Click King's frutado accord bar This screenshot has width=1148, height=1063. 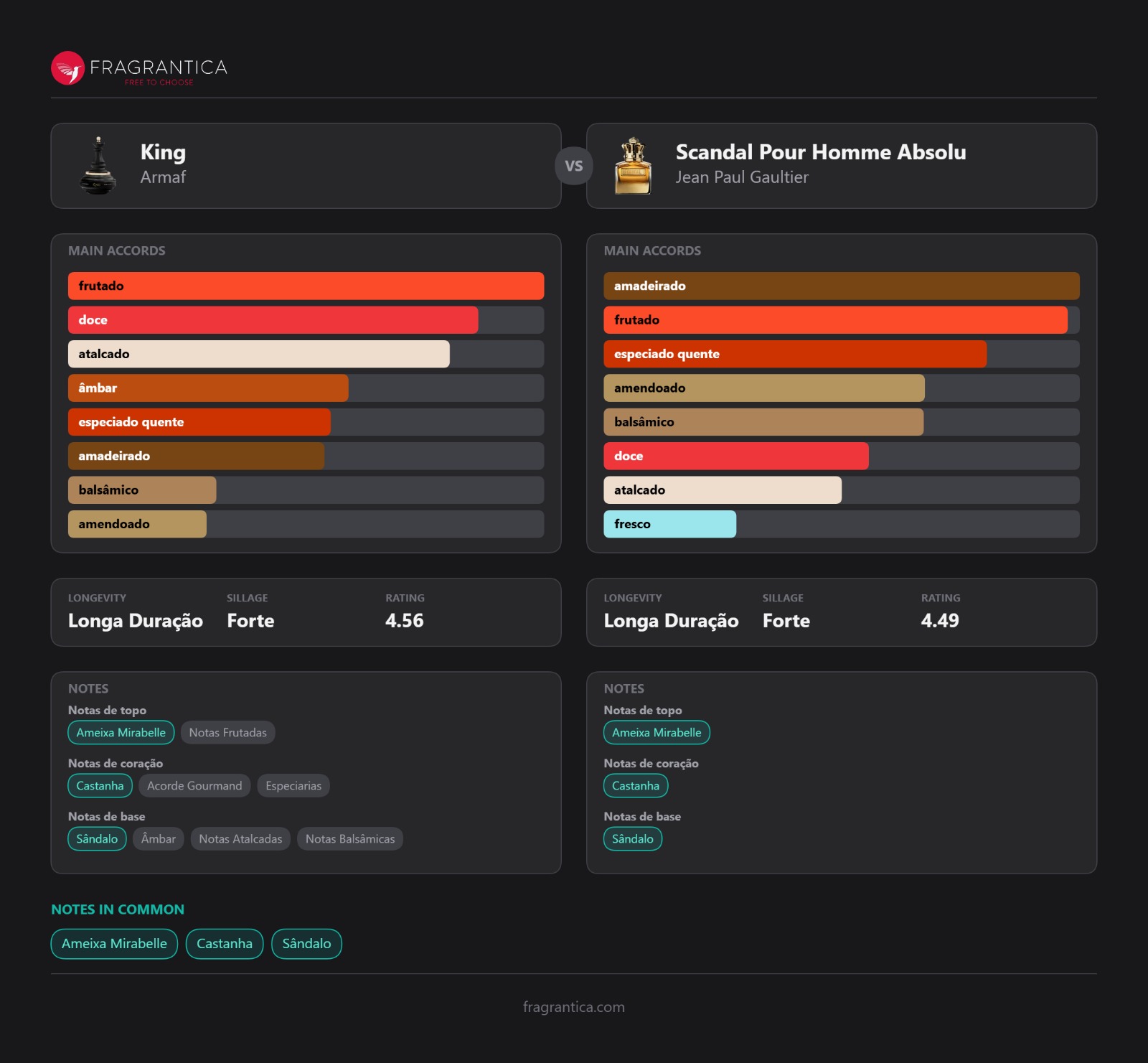306,286
